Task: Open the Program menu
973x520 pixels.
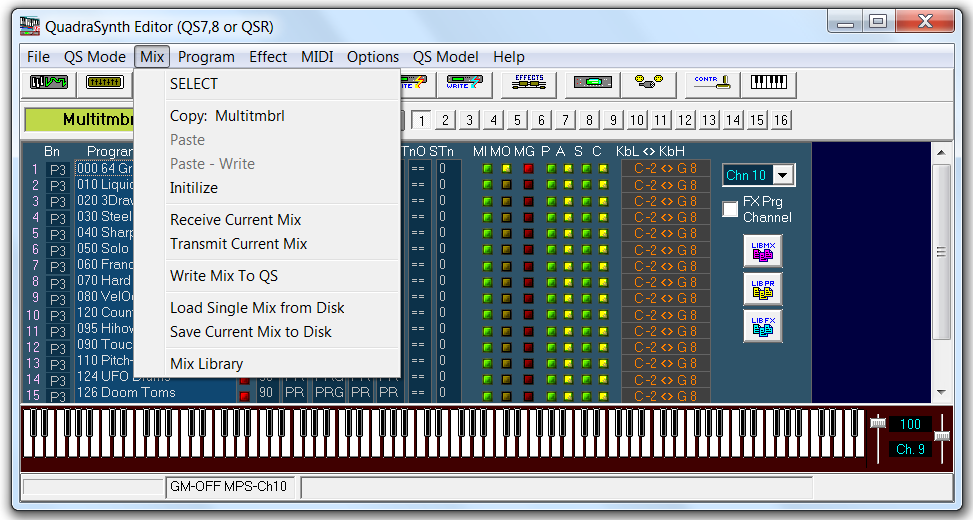Action: click(206, 57)
